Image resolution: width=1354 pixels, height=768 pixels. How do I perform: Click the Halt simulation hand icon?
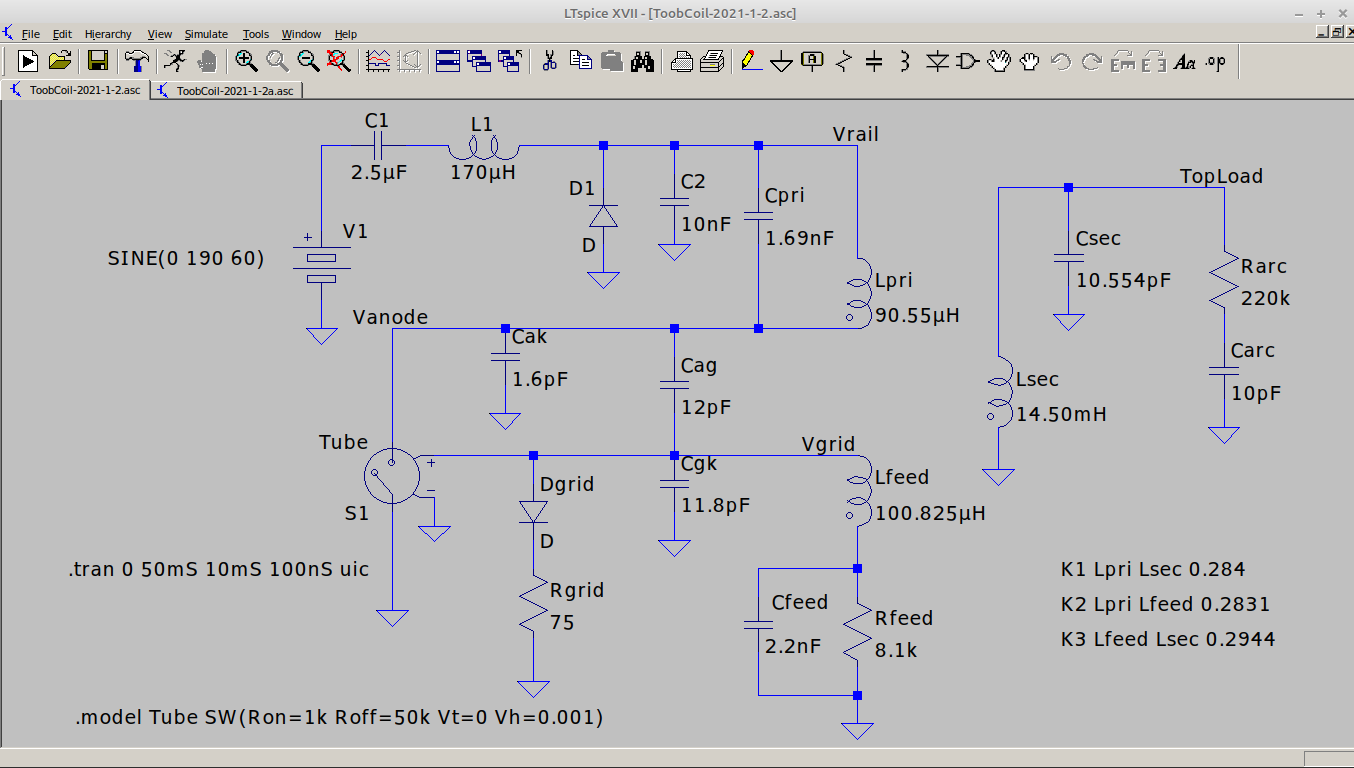tap(206, 61)
